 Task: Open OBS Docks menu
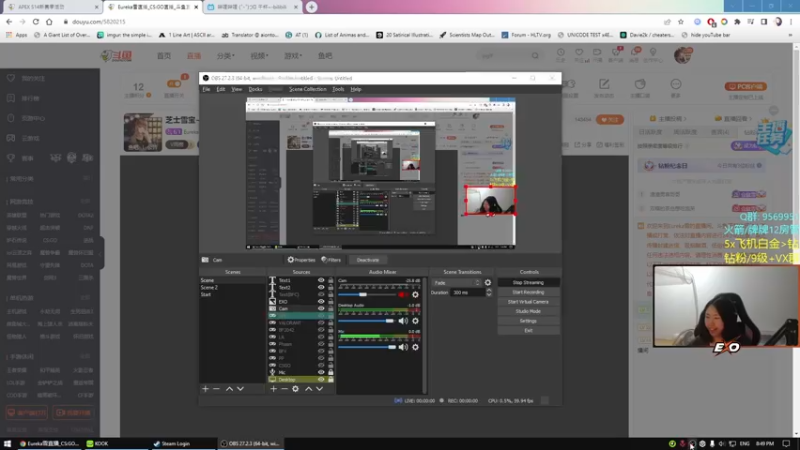pyautogui.click(x=255, y=89)
